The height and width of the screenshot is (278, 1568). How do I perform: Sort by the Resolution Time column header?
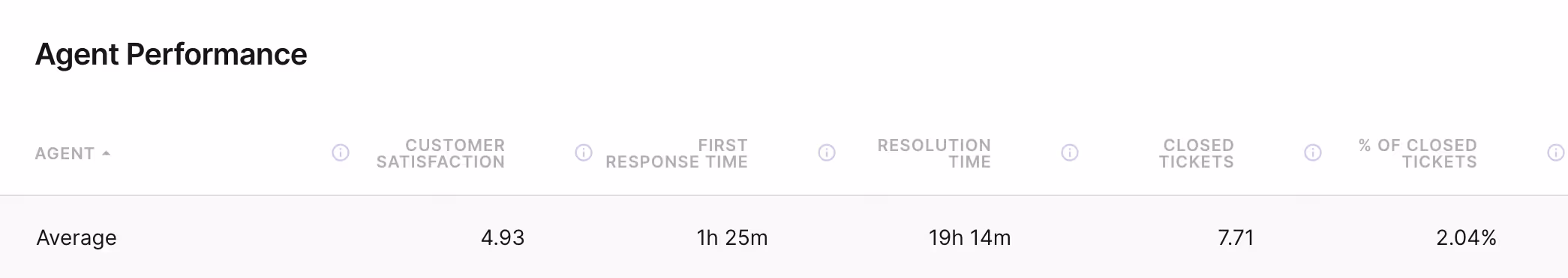point(934,153)
